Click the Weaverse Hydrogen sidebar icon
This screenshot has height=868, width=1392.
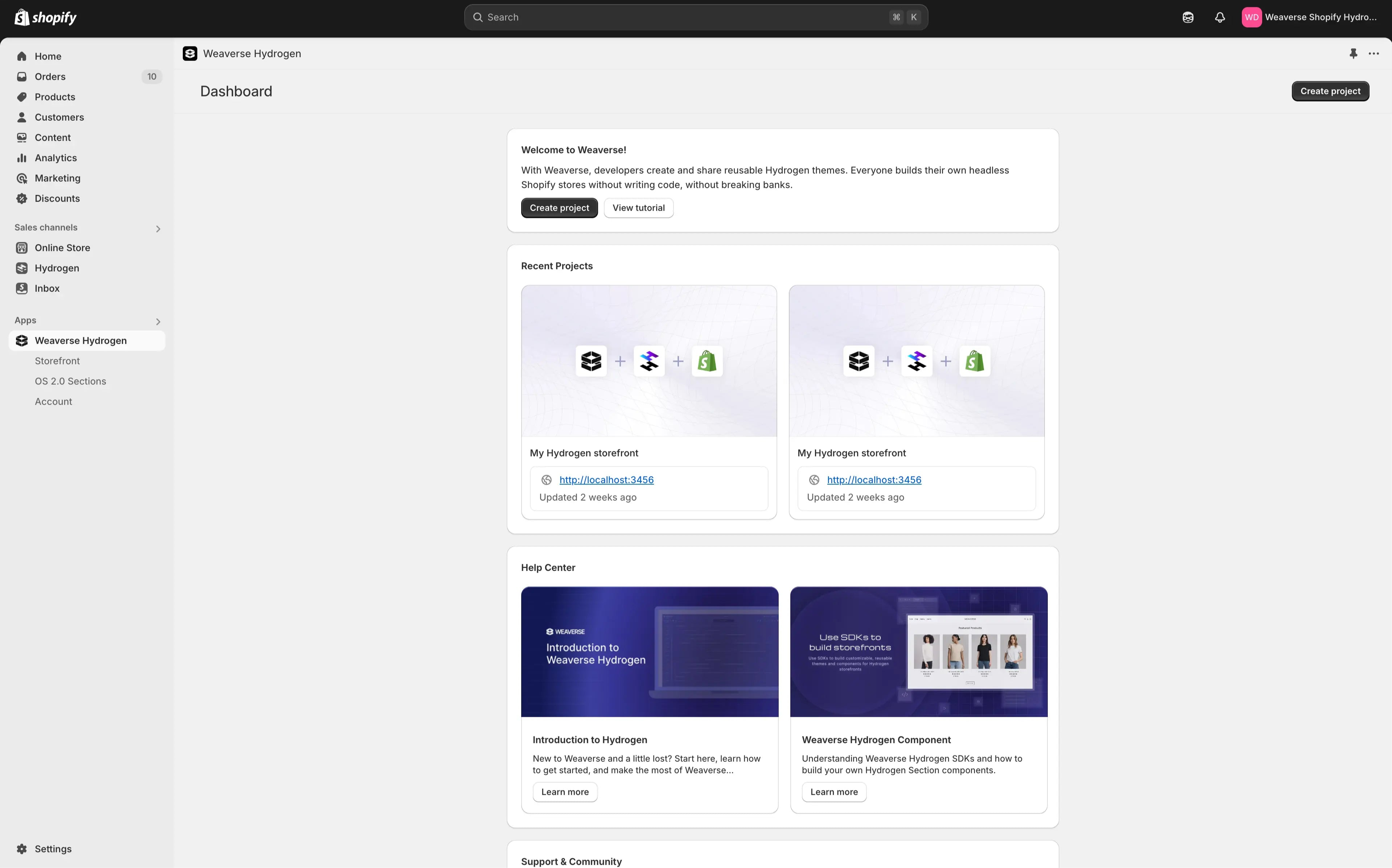(22, 340)
